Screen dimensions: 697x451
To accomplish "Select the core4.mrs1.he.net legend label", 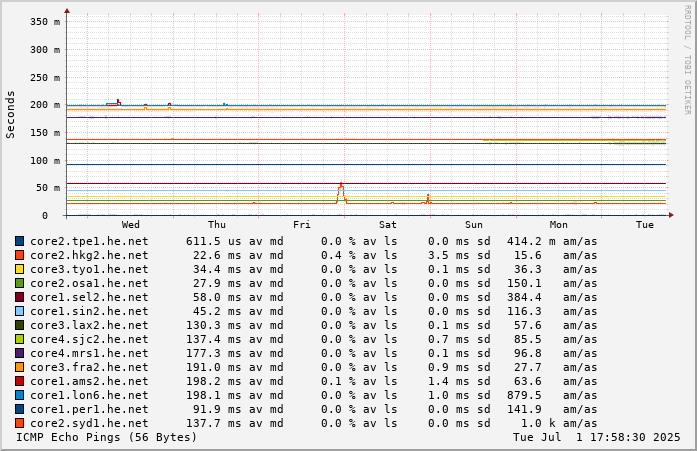I will coord(89,353).
